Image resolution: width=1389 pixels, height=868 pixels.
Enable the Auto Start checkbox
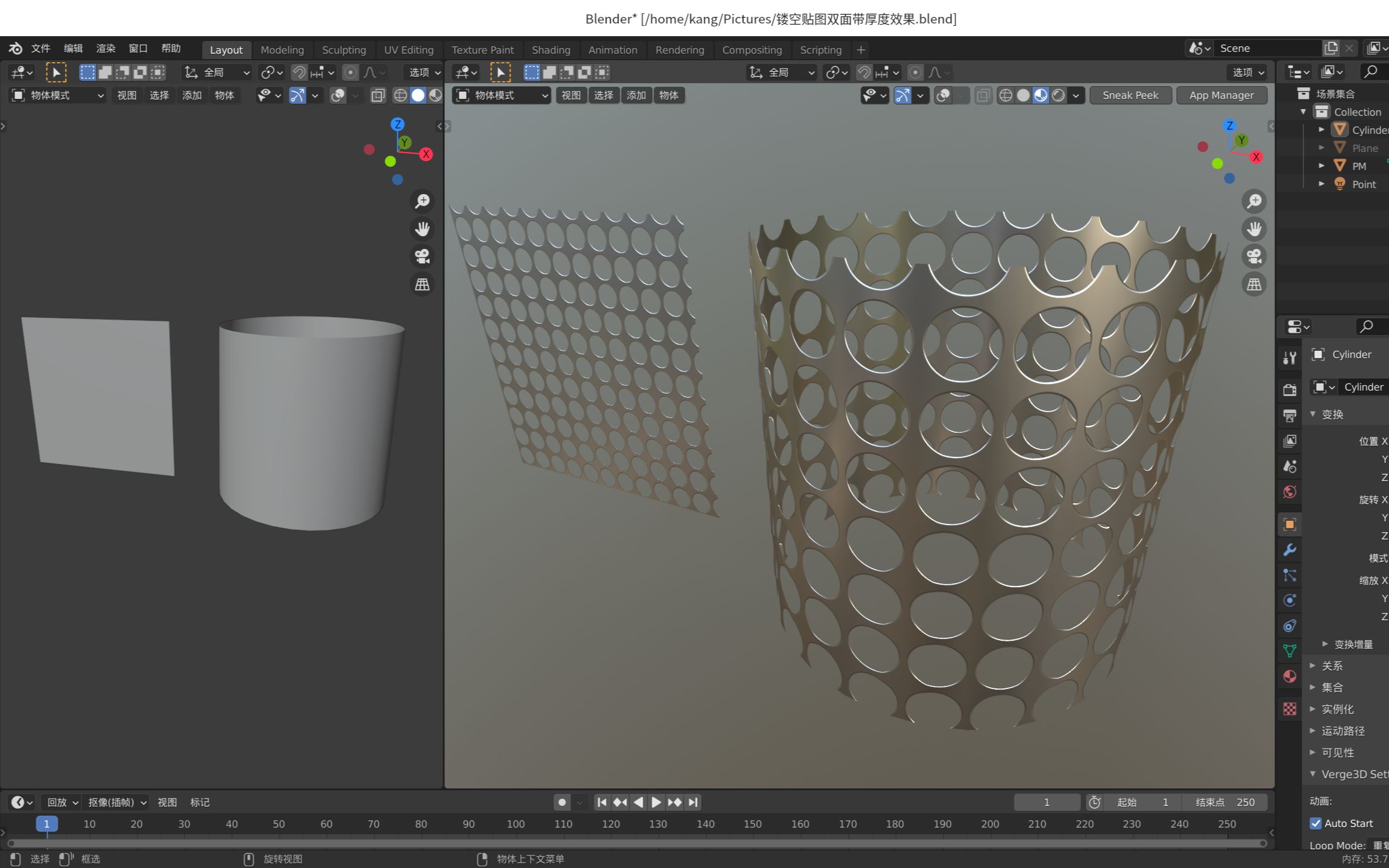[x=1315, y=823]
